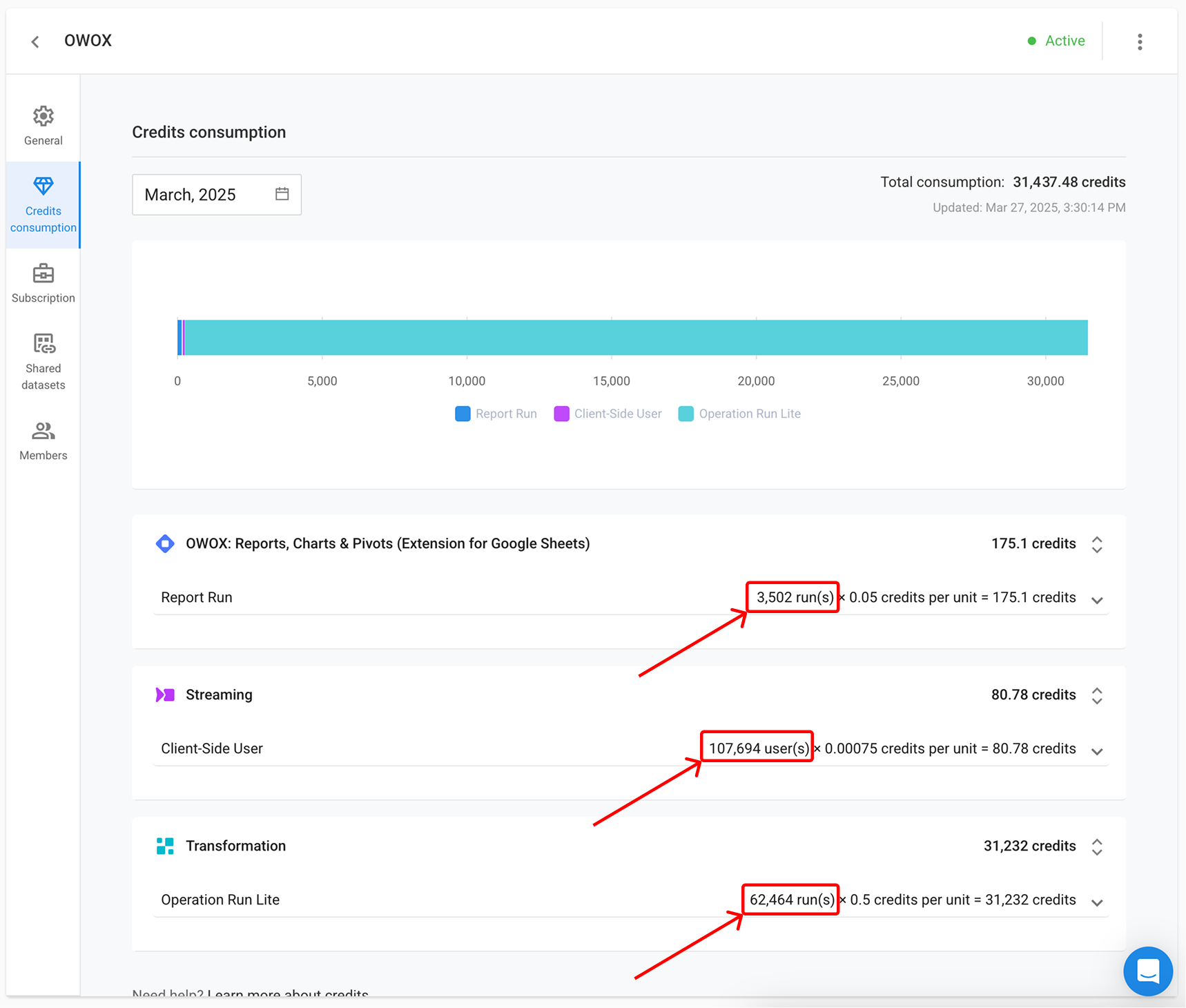Click the 107,694 user(s) value
1186x1008 pixels.
759,748
